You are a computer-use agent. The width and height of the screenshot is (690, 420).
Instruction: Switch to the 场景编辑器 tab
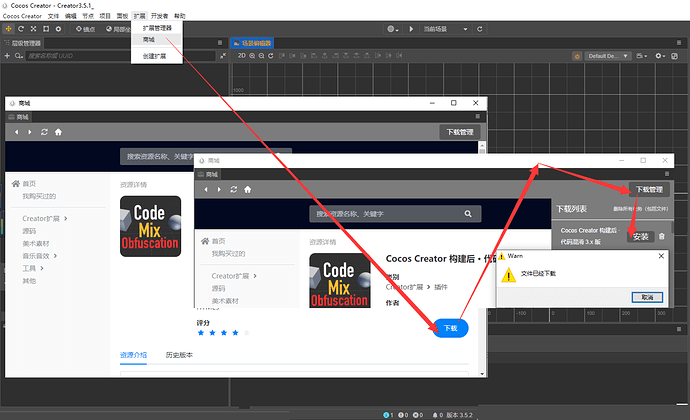(252, 43)
